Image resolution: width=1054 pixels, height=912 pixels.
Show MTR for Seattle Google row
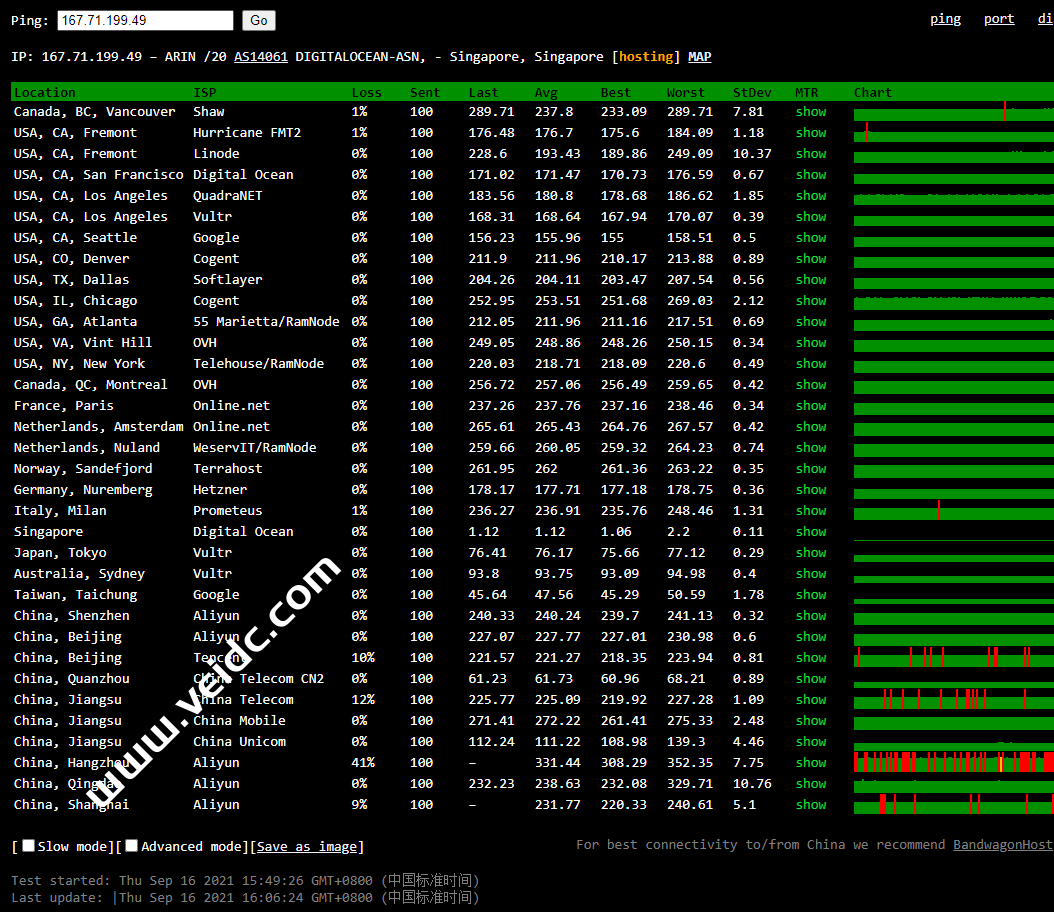(x=811, y=238)
